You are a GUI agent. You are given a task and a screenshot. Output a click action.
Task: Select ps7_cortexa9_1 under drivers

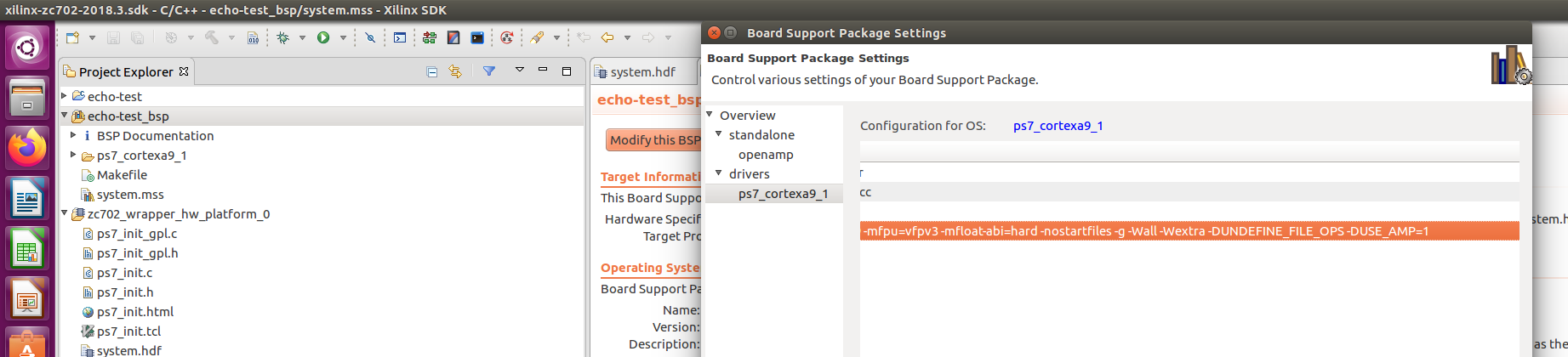pyautogui.click(x=783, y=194)
